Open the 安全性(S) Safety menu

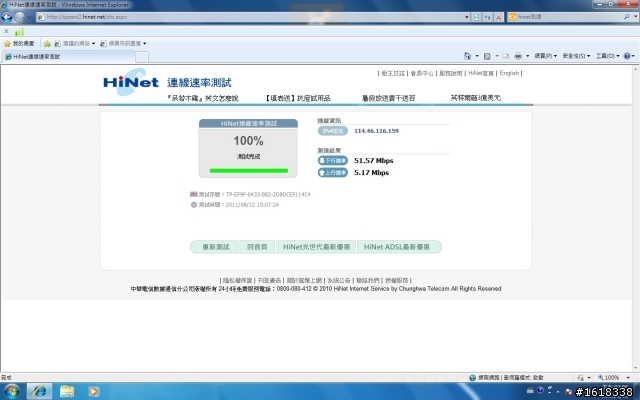[576, 56]
